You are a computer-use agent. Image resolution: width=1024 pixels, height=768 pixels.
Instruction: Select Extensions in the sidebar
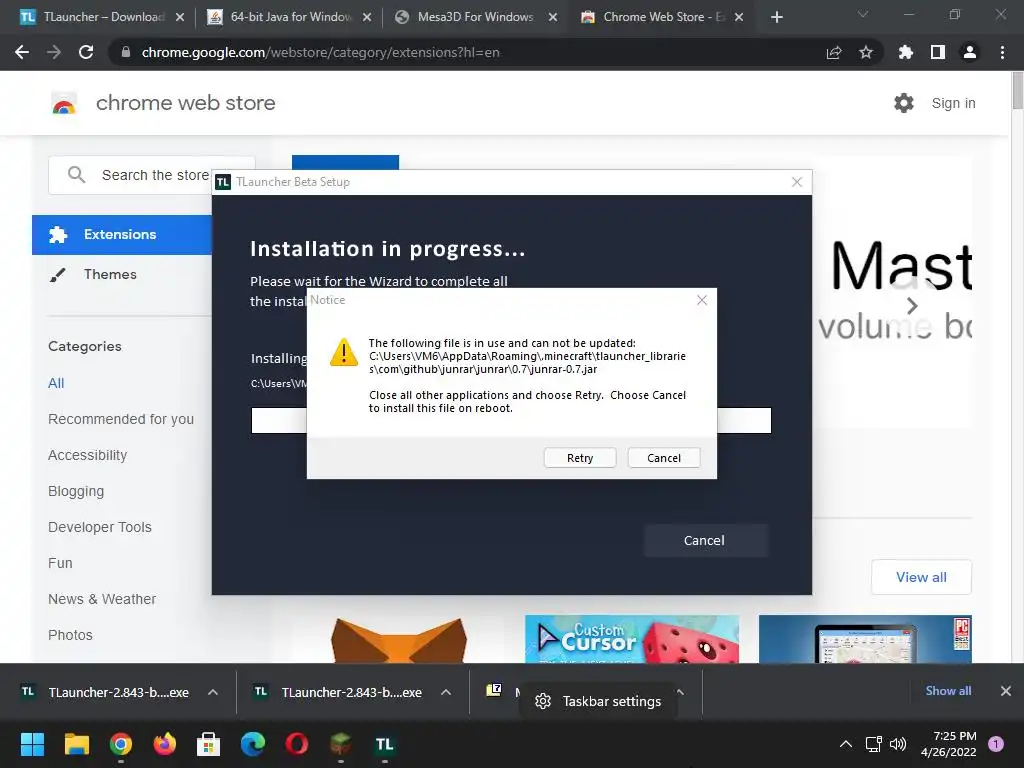click(122, 234)
